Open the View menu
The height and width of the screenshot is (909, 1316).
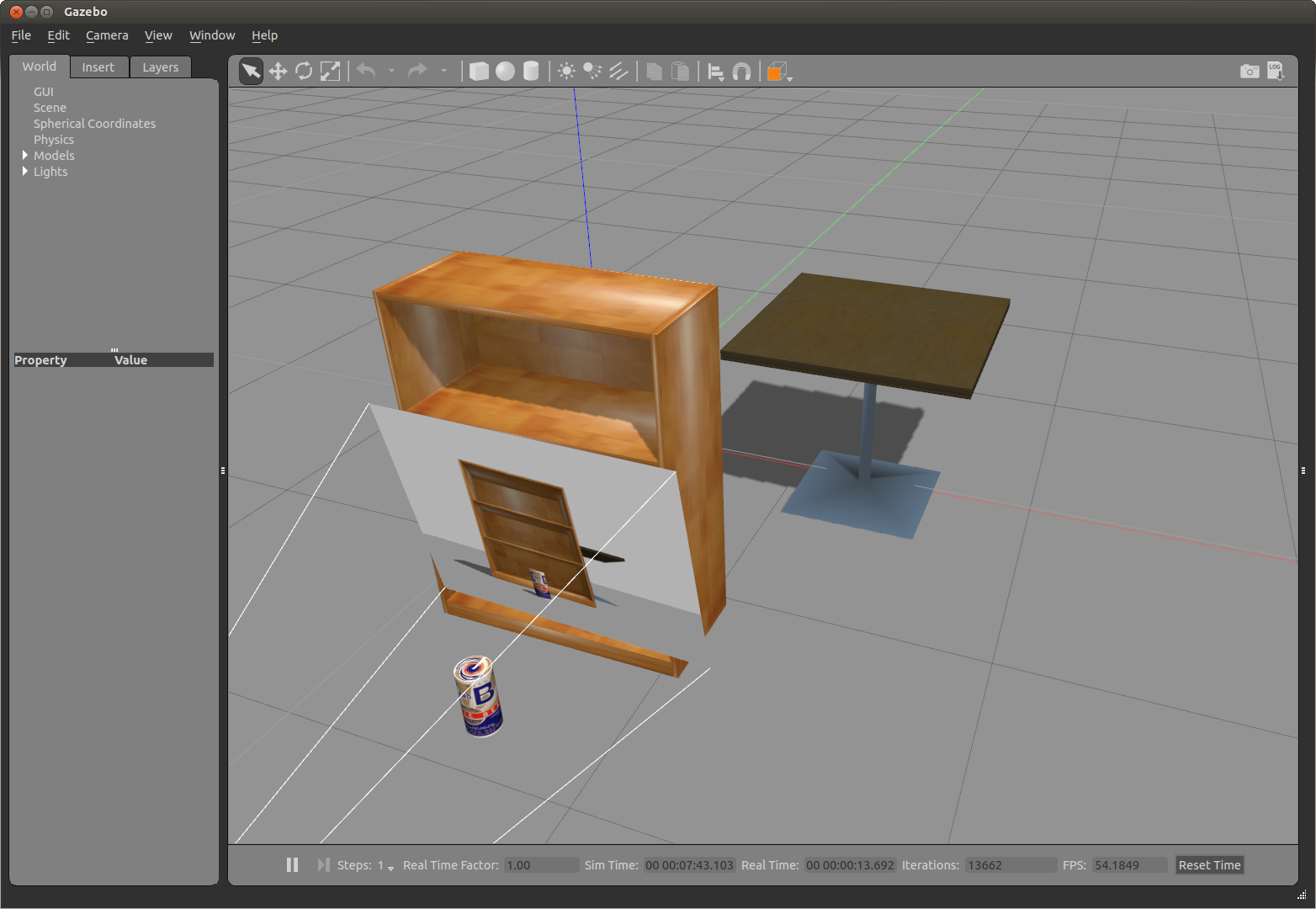(x=158, y=35)
